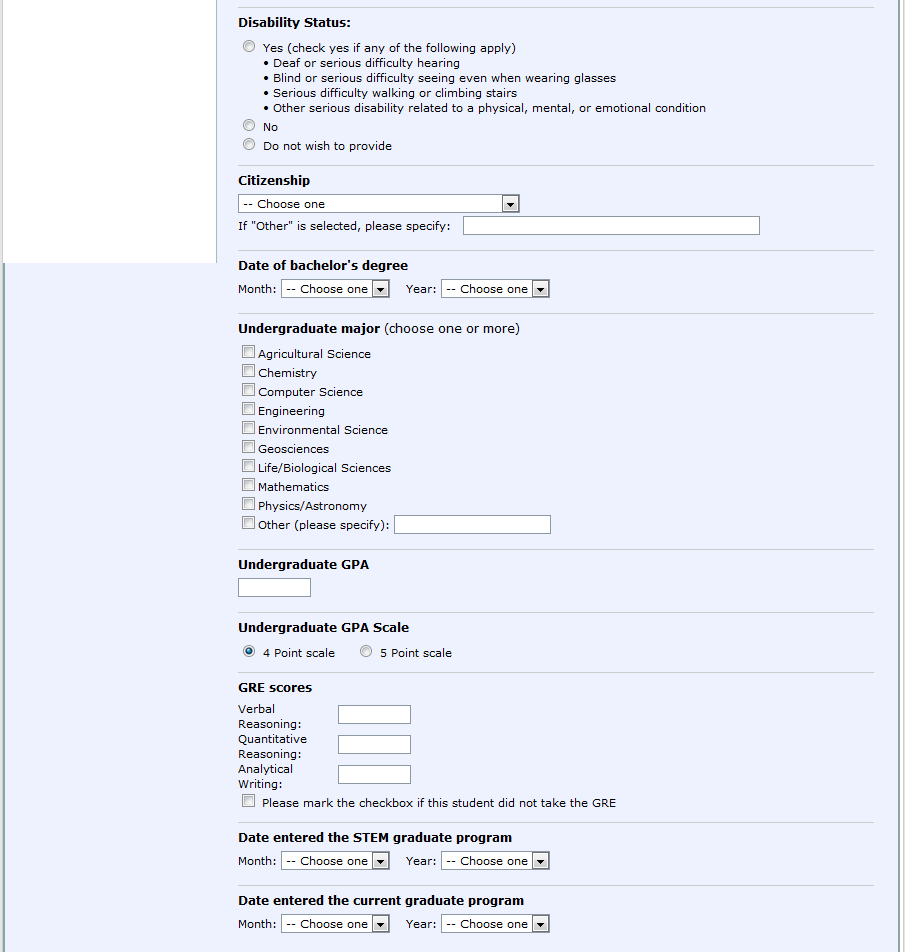Mark that student did not take GRE
The height and width of the screenshot is (952, 905).
click(248, 801)
